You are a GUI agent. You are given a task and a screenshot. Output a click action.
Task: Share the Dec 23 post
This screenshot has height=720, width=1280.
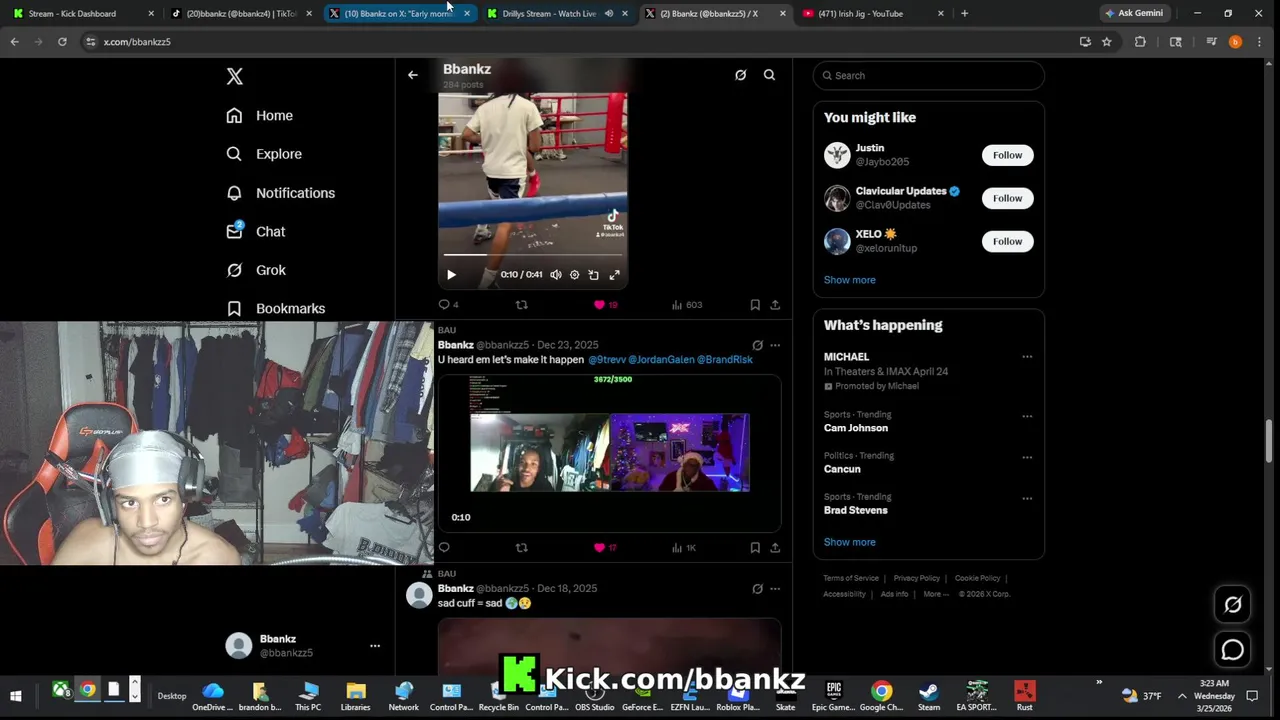[775, 548]
